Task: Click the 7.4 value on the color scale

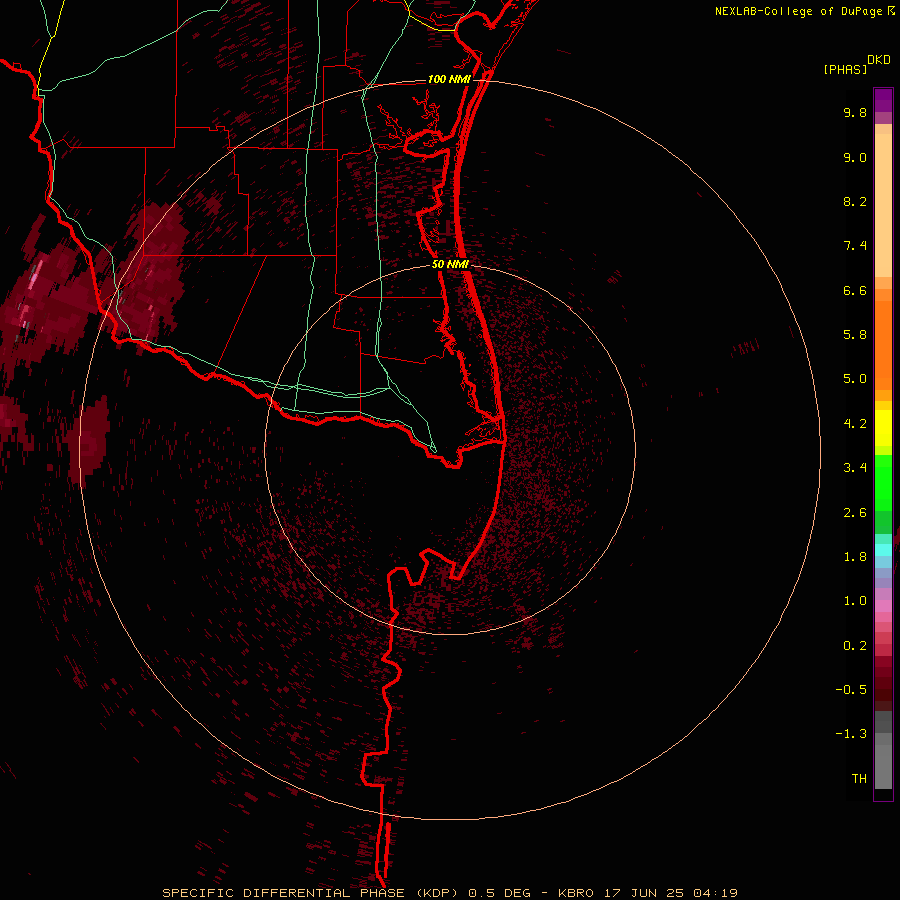Action: [855, 246]
